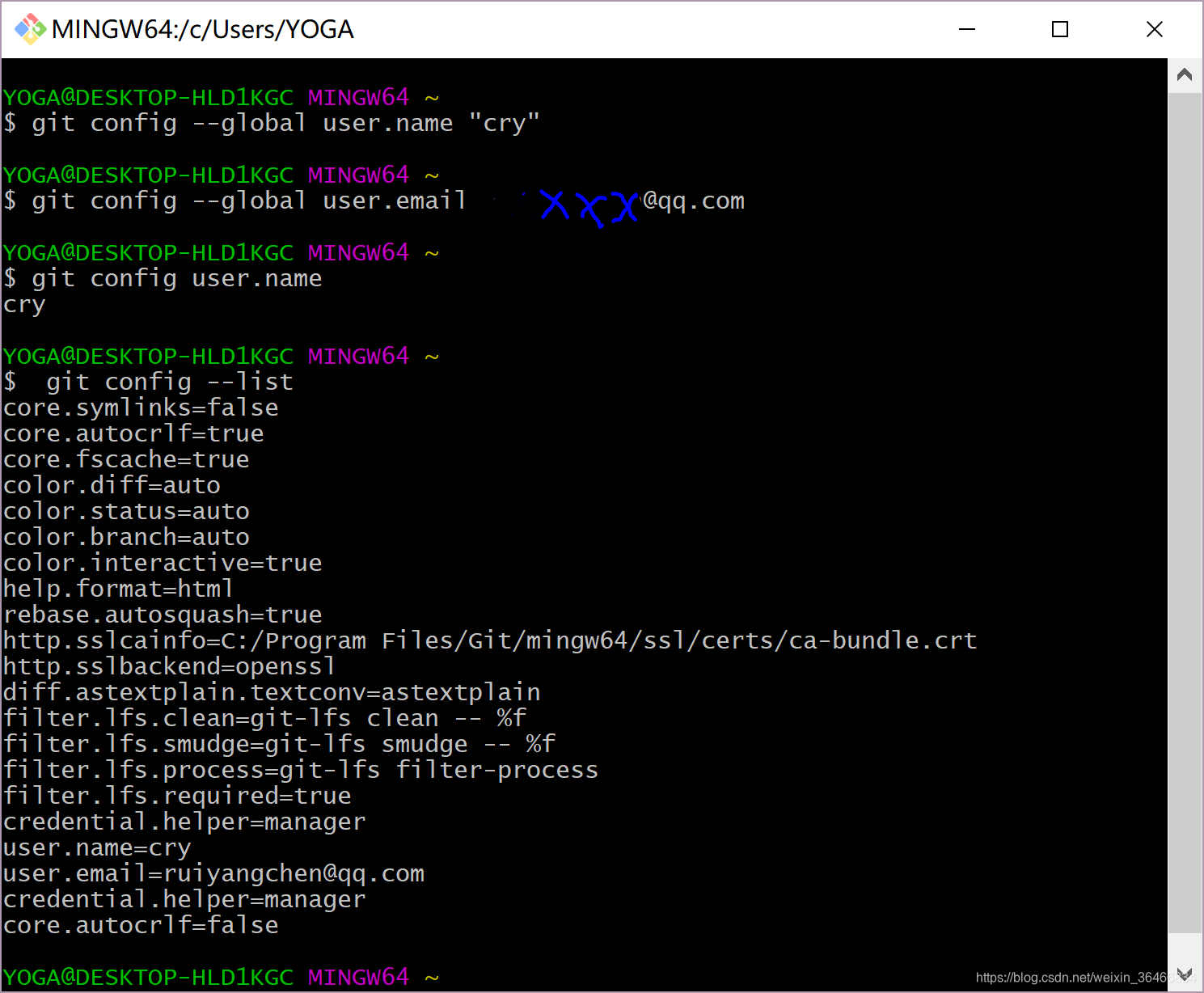
Task: Click the git config --global user.email command
Action: point(374,201)
